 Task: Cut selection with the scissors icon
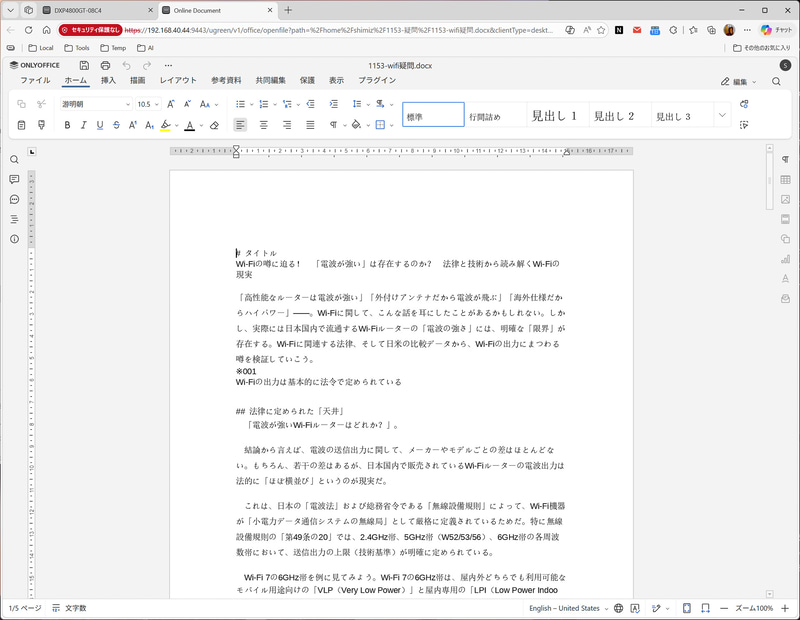tap(41, 104)
